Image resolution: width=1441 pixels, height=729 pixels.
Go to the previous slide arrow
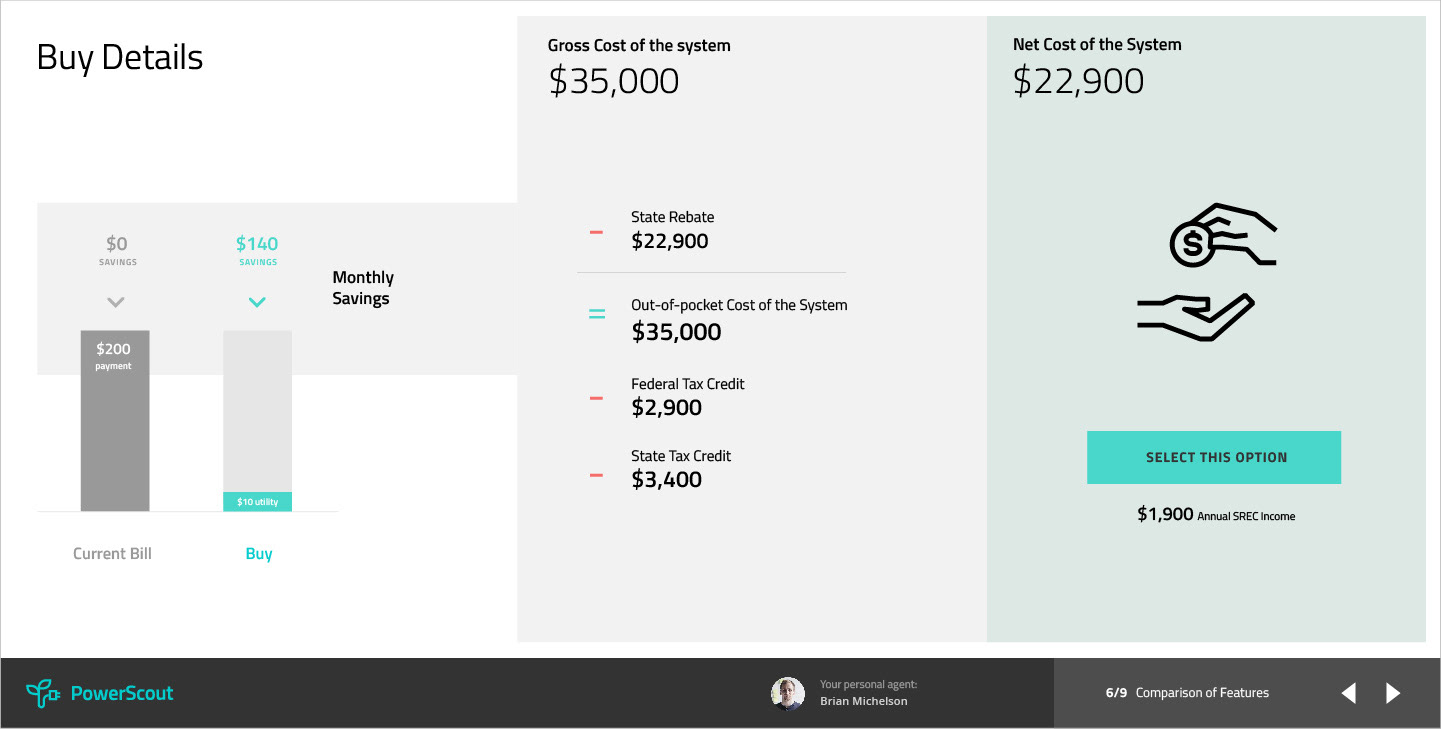pos(1349,693)
